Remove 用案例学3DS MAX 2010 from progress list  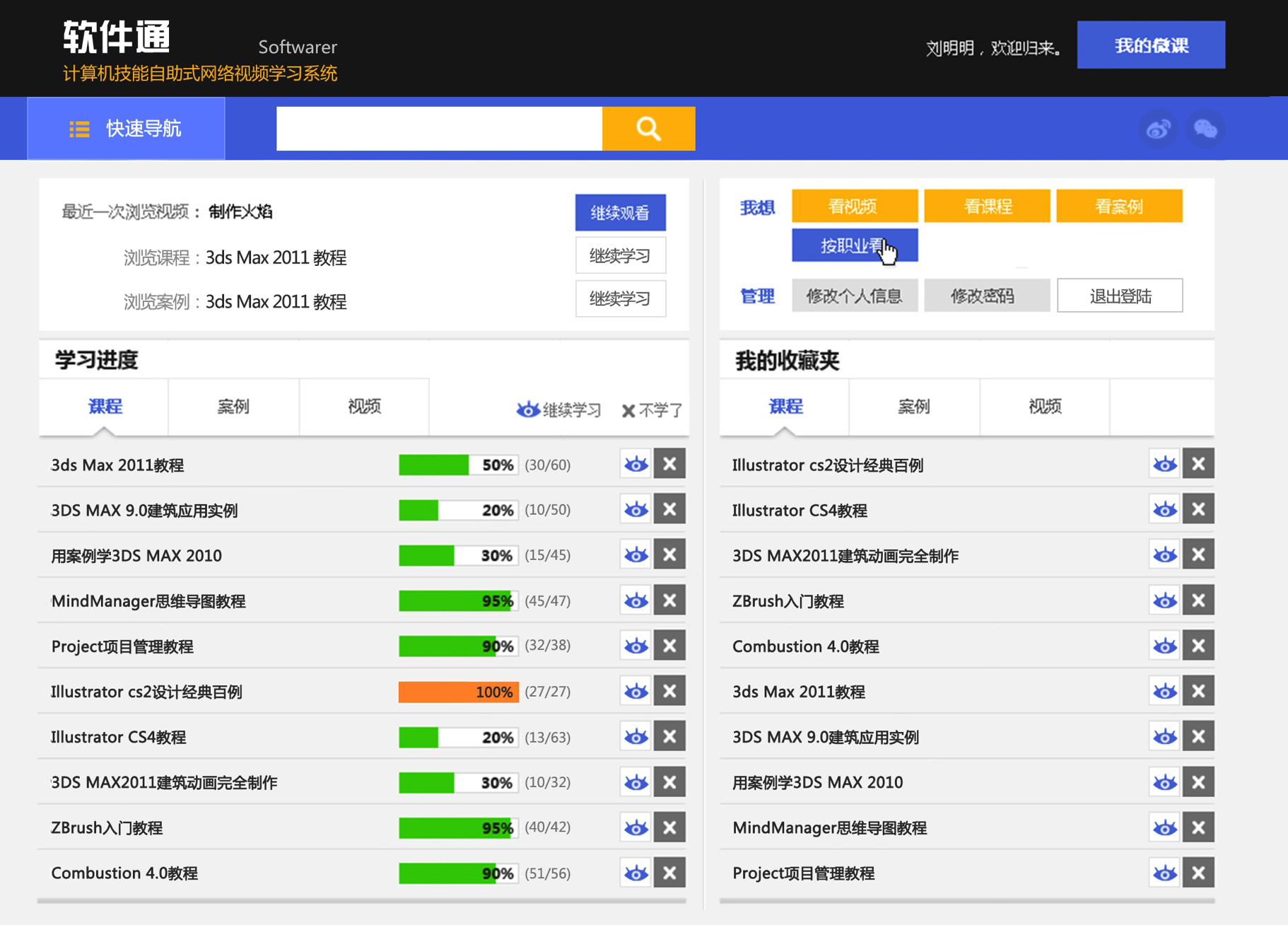click(x=669, y=554)
